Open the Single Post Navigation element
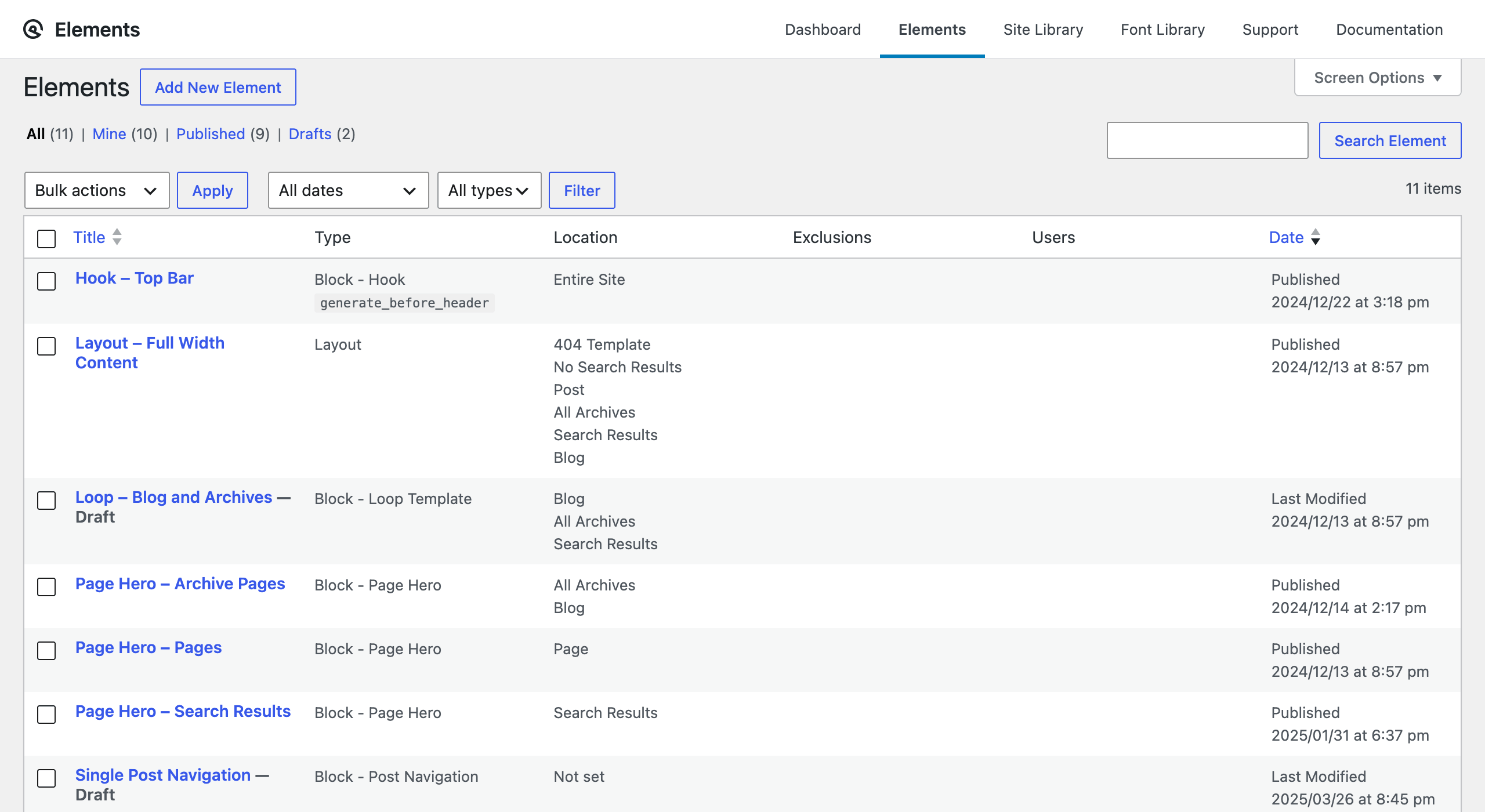This screenshot has height=812, width=1485. point(163,775)
